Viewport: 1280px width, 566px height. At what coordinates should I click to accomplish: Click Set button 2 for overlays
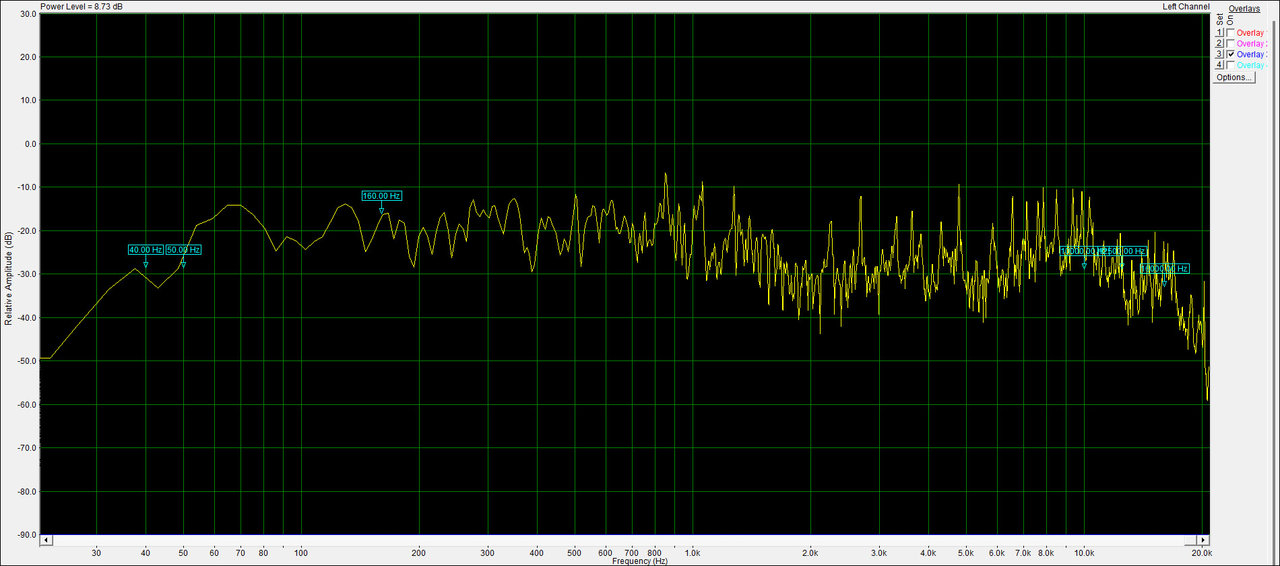[1219, 44]
